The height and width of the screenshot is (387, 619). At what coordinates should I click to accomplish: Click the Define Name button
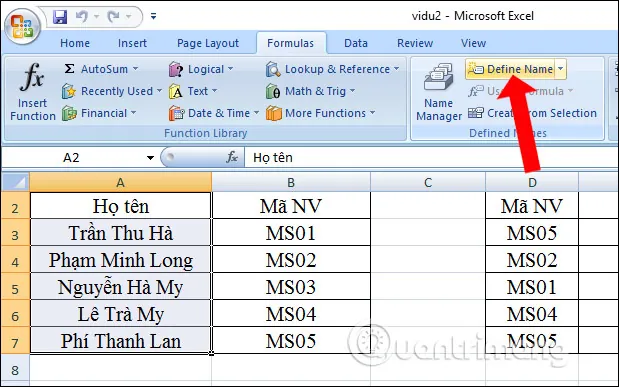(510, 69)
